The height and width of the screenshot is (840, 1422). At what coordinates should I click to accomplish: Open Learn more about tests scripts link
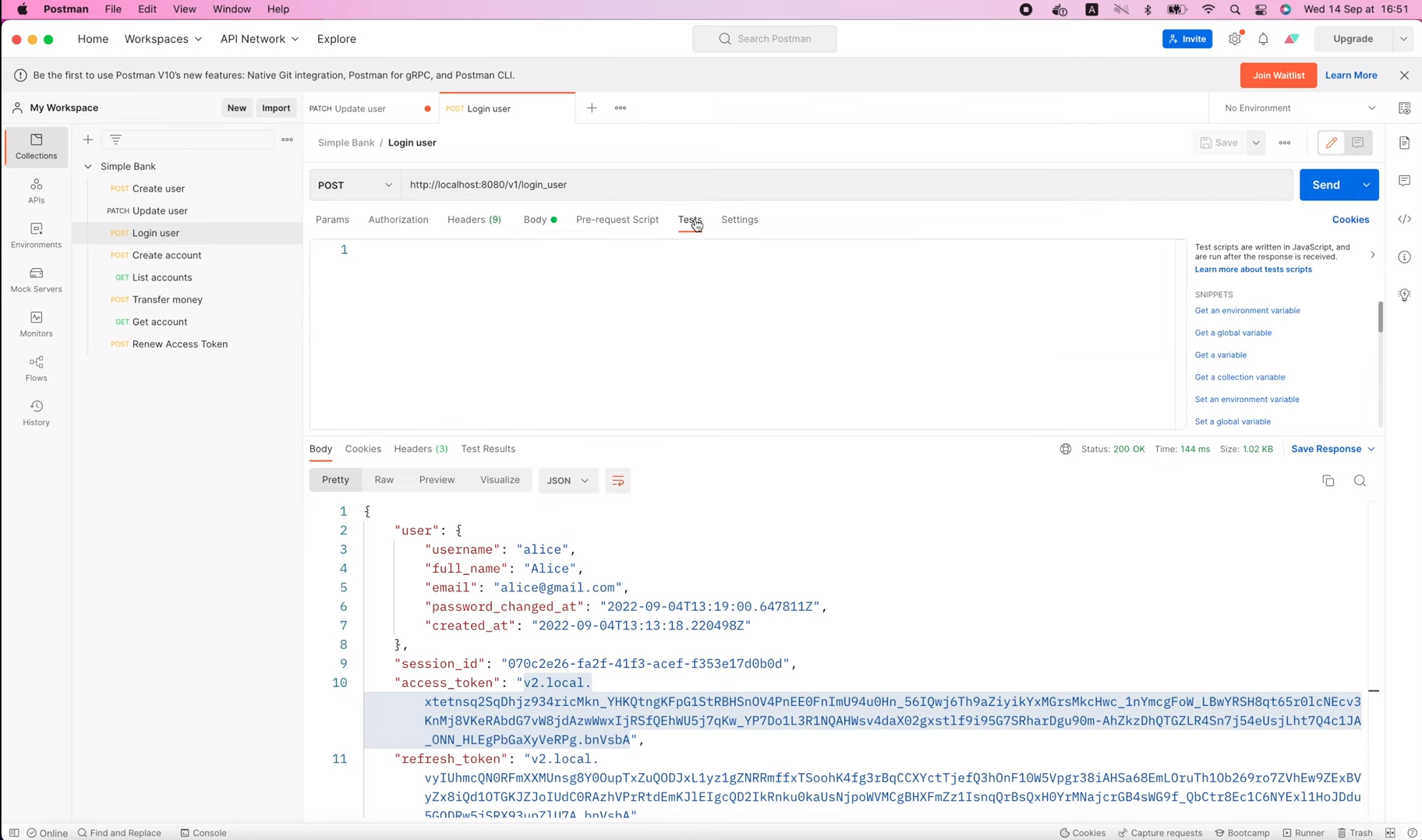point(1253,270)
